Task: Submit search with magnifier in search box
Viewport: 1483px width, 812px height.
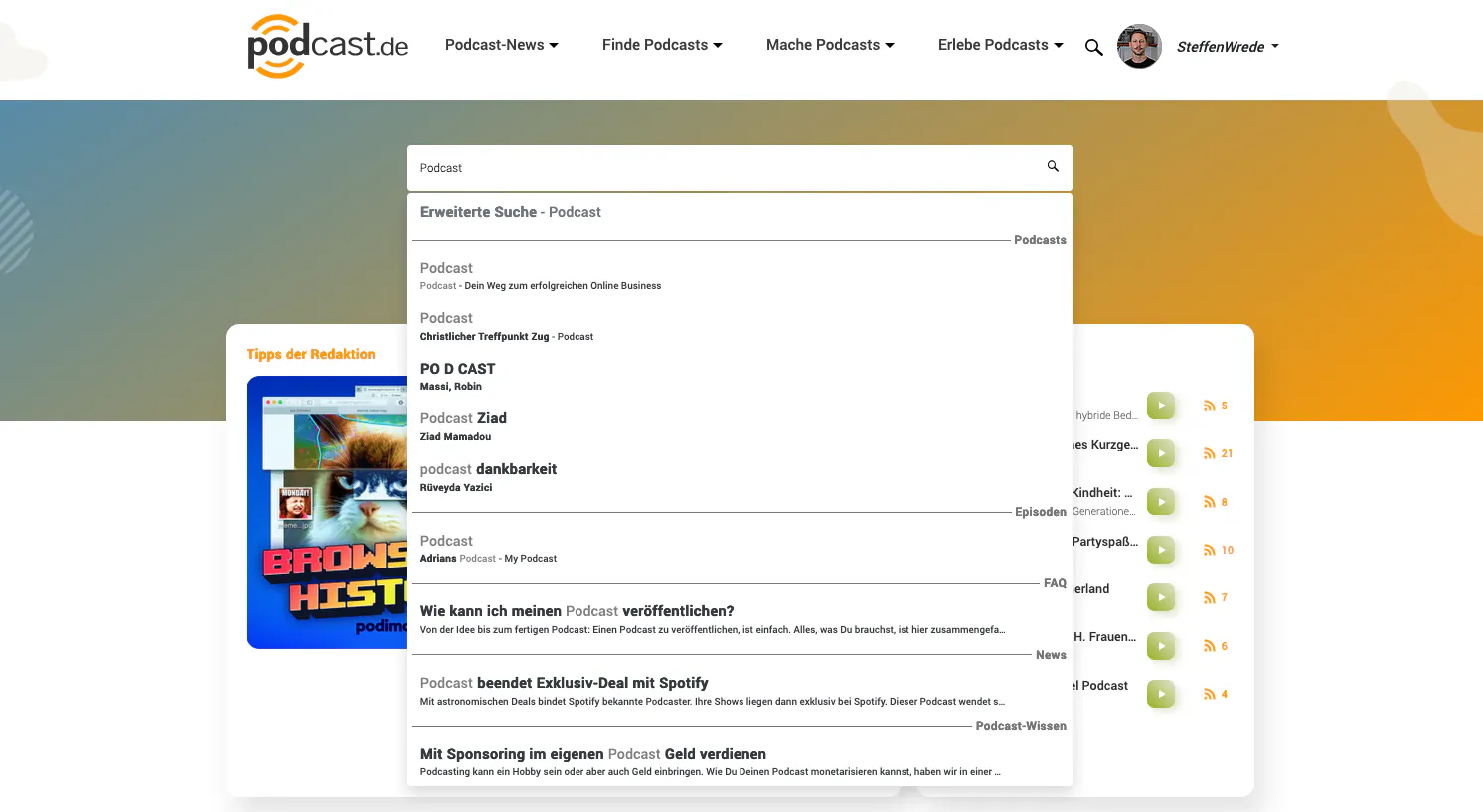Action: point(1053,166)
